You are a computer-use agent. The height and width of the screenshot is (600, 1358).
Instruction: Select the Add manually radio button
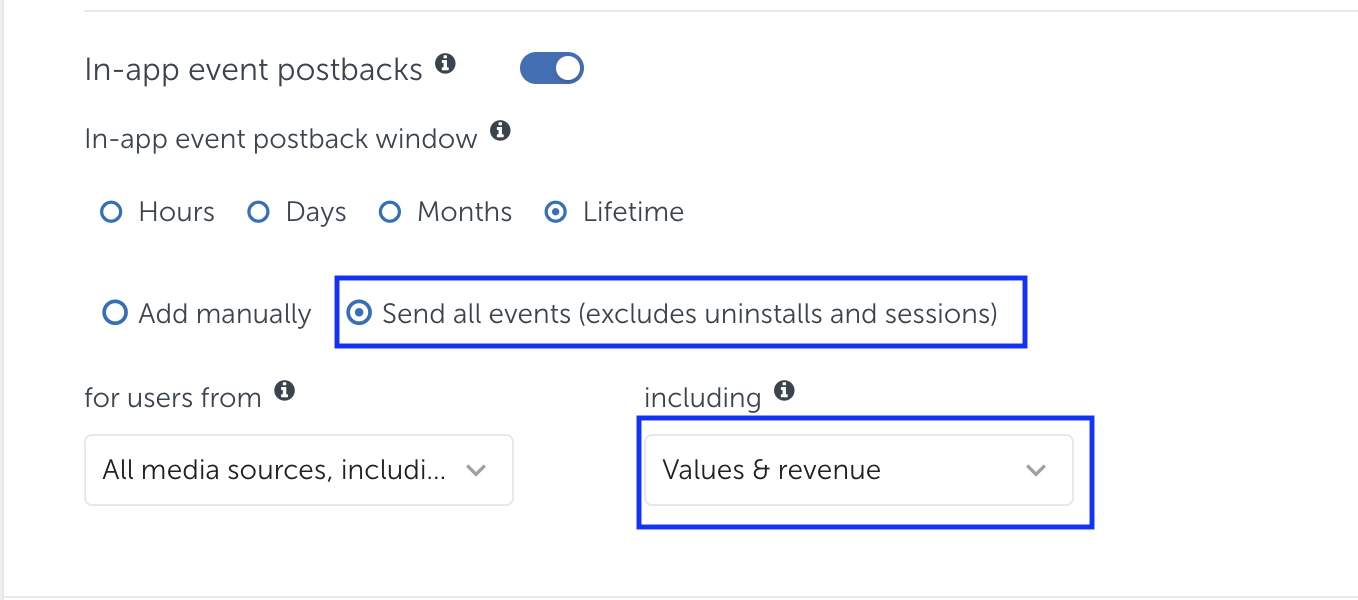click(x=116, y=314)
